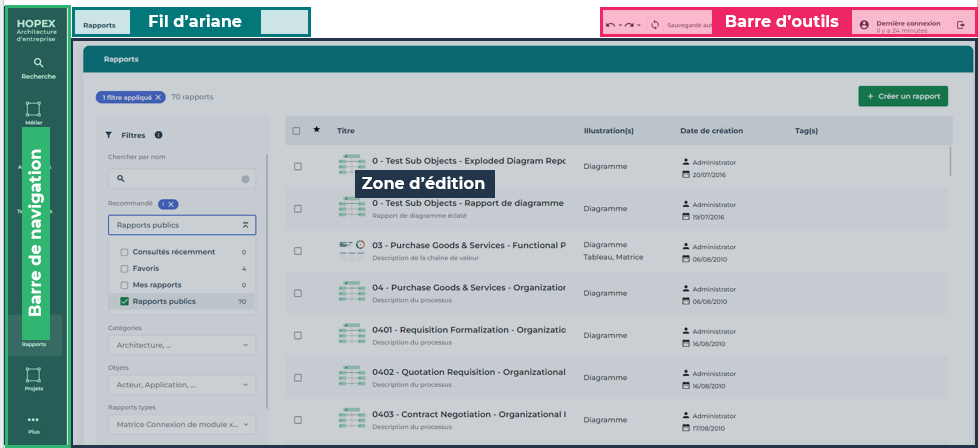Click the Métier navigation icon

tap(33, 109)
